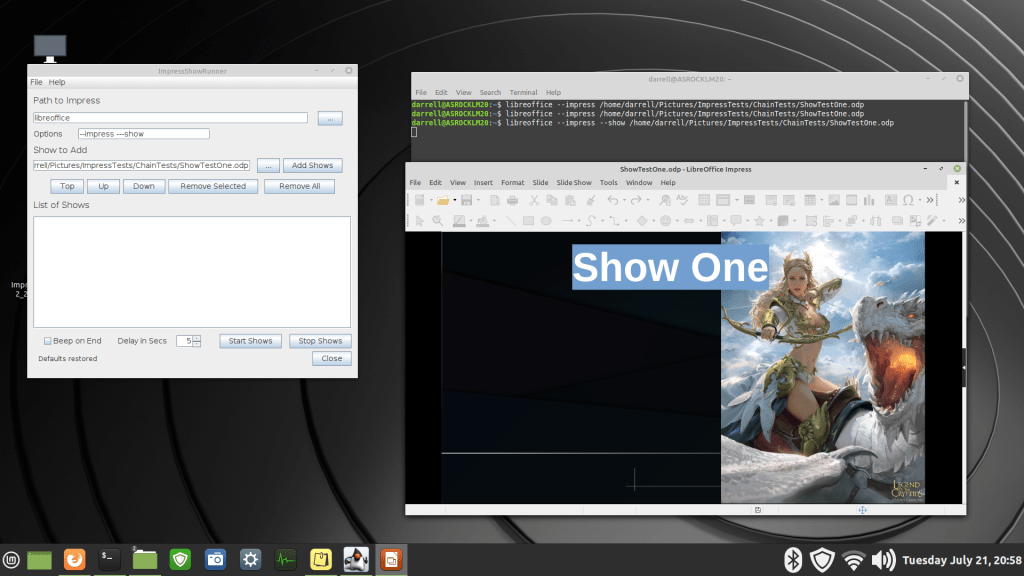1024x576 pixels.
Task: Open the Help menu in ImpressShowRunner
Action: click(57, 82)
